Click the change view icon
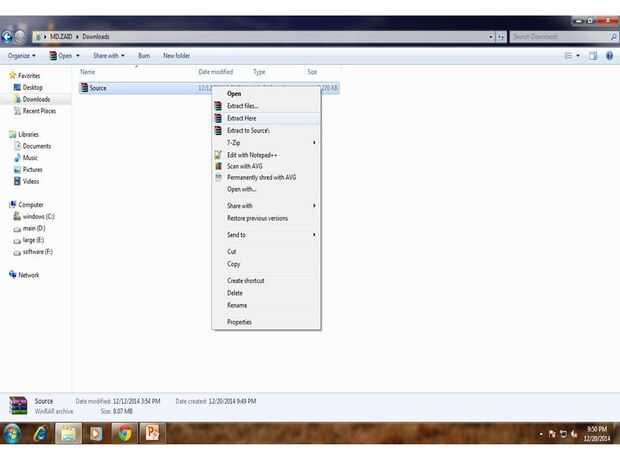The height and width of the screenshot is (465, 620). pos(568,56)
